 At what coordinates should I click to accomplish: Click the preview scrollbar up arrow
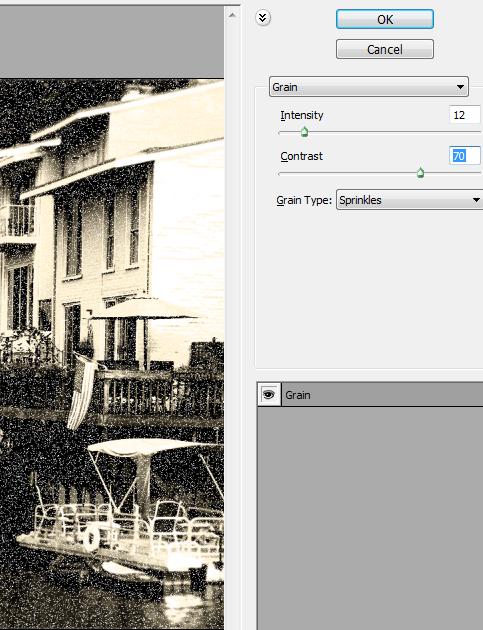pos(232,15)
